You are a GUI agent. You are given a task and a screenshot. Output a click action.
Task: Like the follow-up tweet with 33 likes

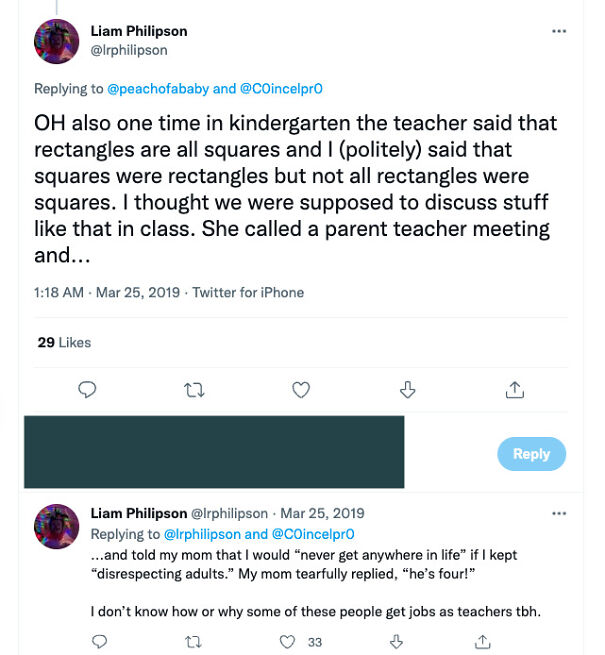[x=289, y=641]
